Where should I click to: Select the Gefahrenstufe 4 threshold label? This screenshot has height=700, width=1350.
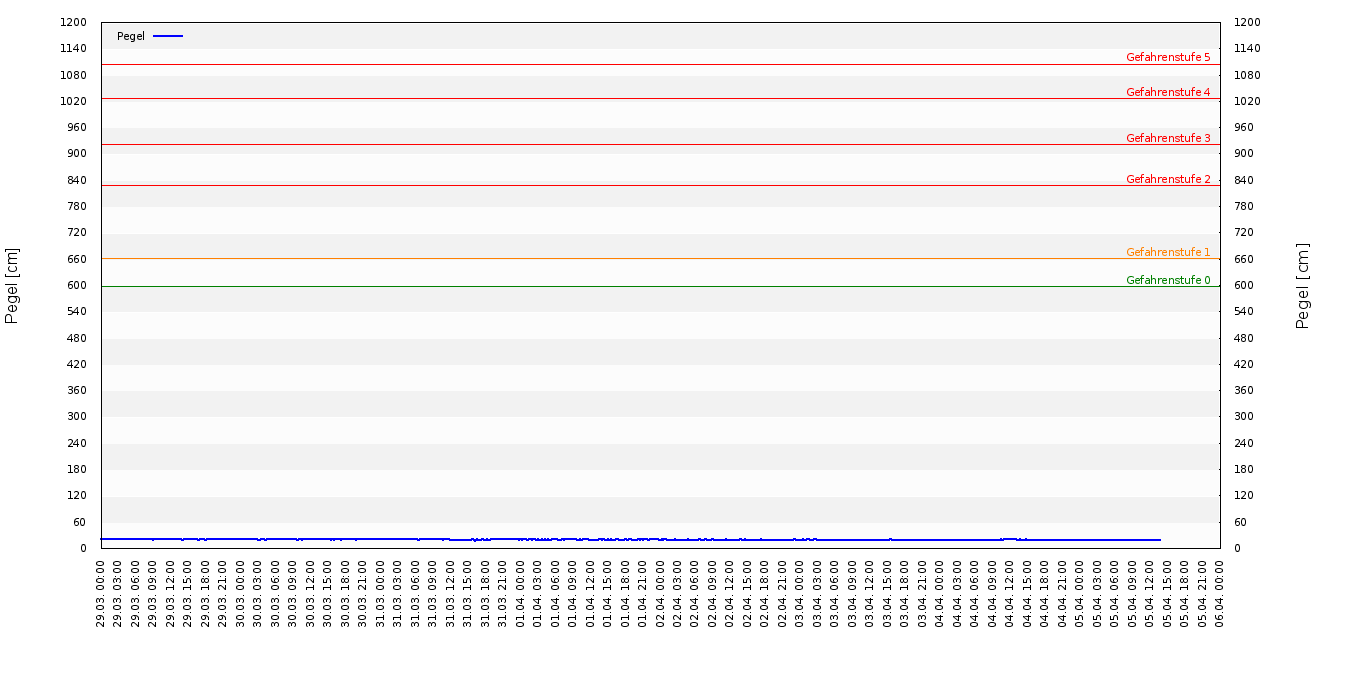tap(1167, 92)
